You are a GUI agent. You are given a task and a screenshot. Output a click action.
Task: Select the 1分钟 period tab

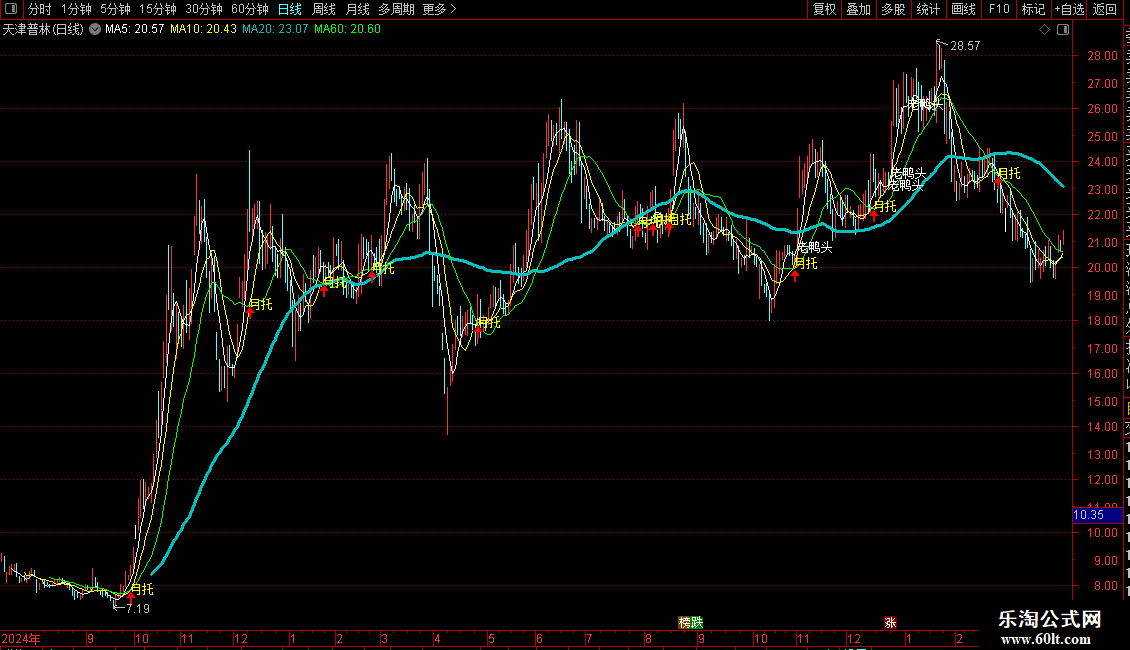tap(76, 9)
